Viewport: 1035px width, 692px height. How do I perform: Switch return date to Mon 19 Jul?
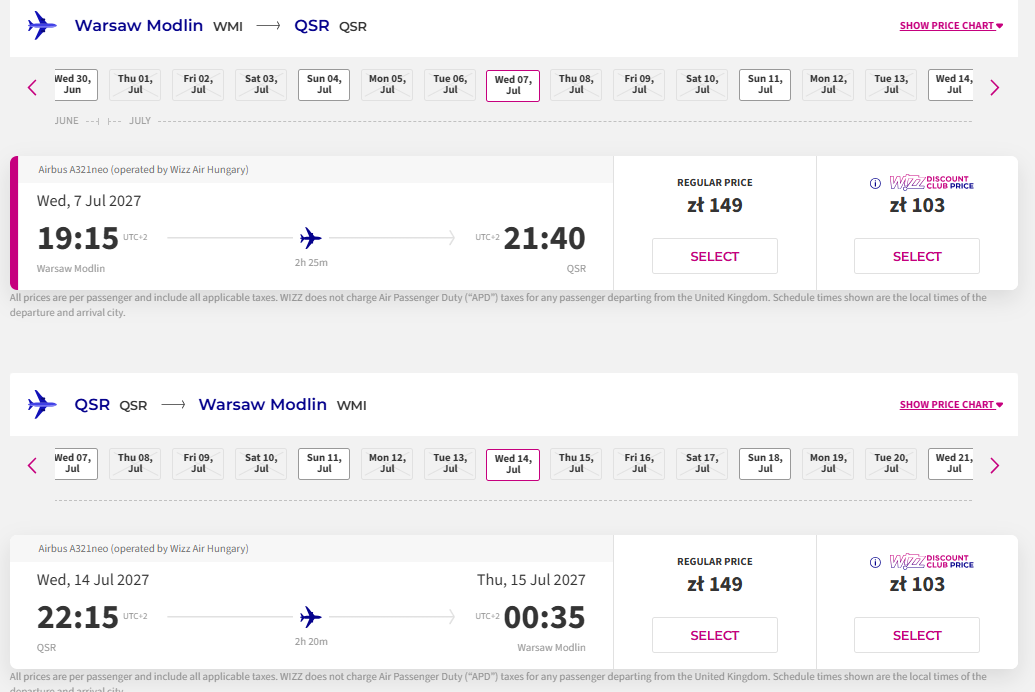point(828,464)
